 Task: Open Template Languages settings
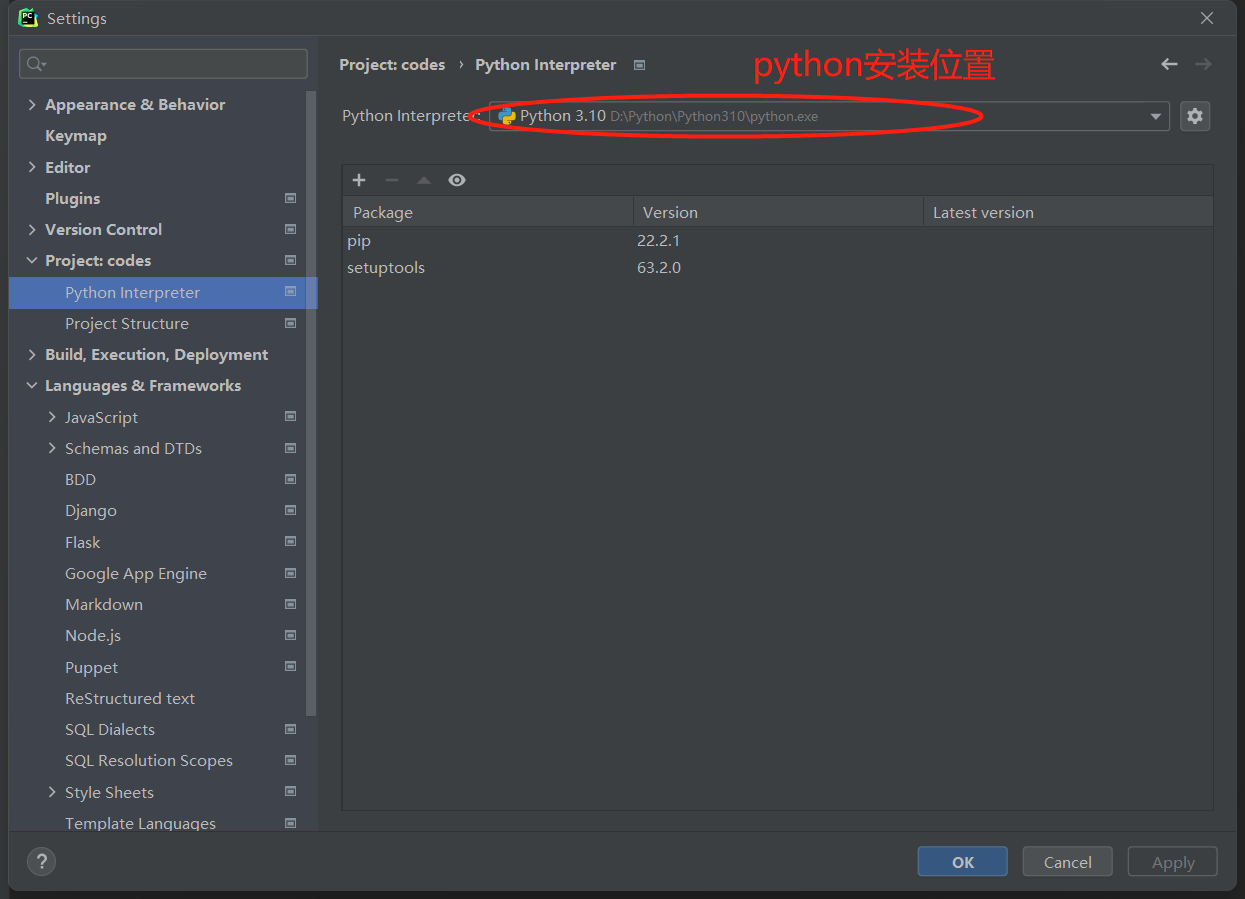click(140, 823)
